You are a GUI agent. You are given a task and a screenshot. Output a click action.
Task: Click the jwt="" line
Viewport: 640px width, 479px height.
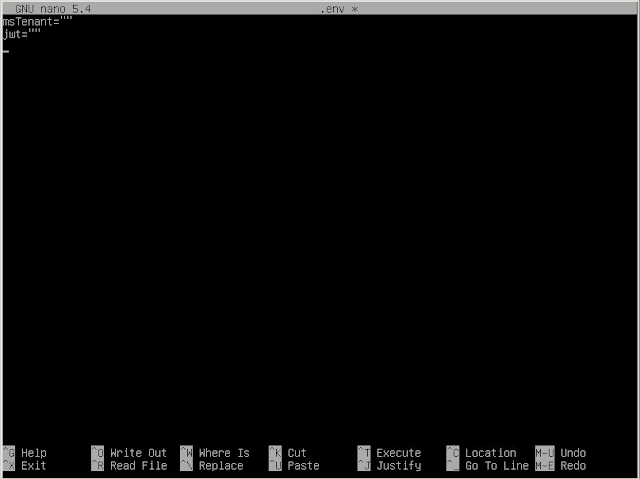[22, 34]
